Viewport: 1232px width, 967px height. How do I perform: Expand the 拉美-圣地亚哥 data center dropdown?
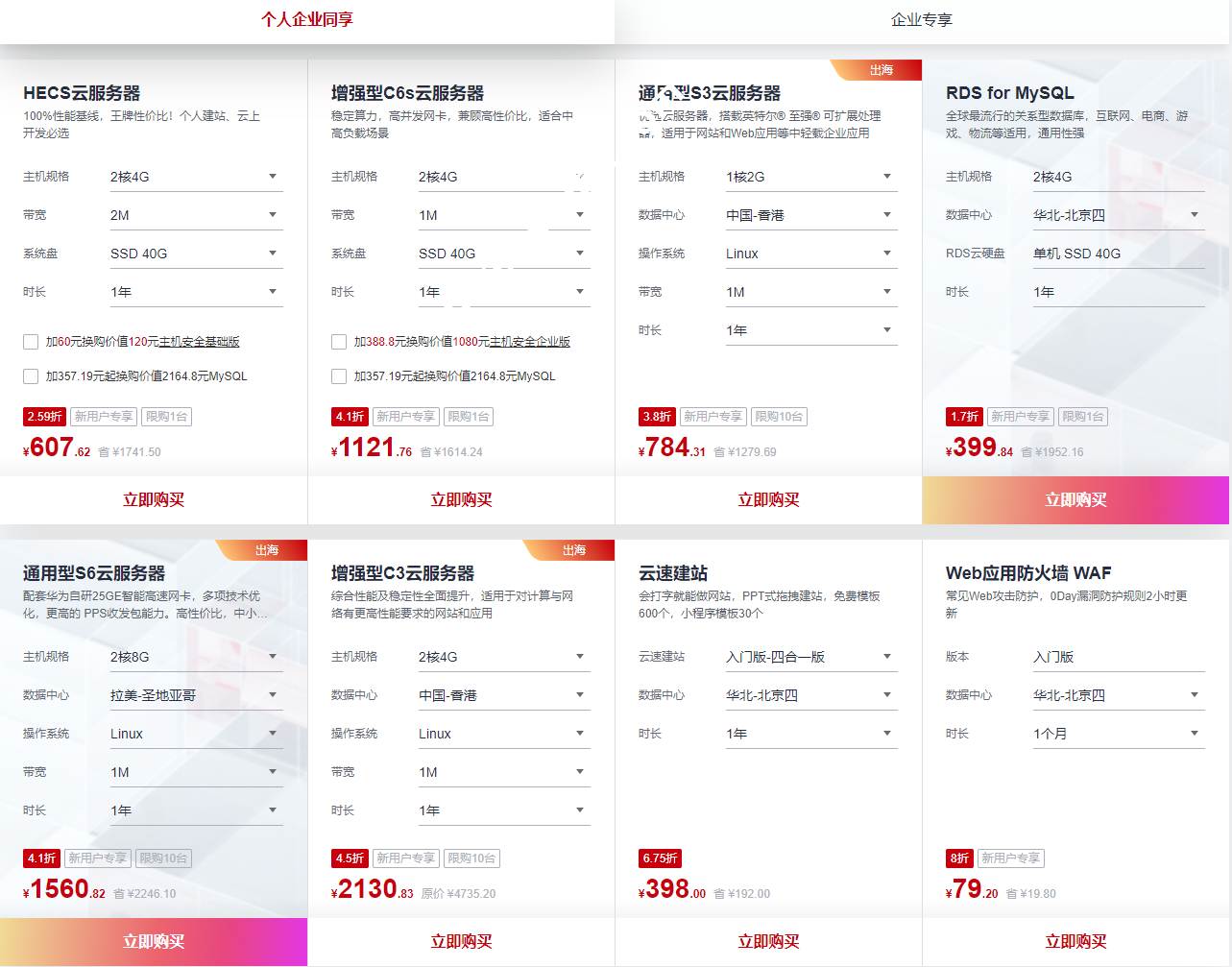click(x=196, y=695)
